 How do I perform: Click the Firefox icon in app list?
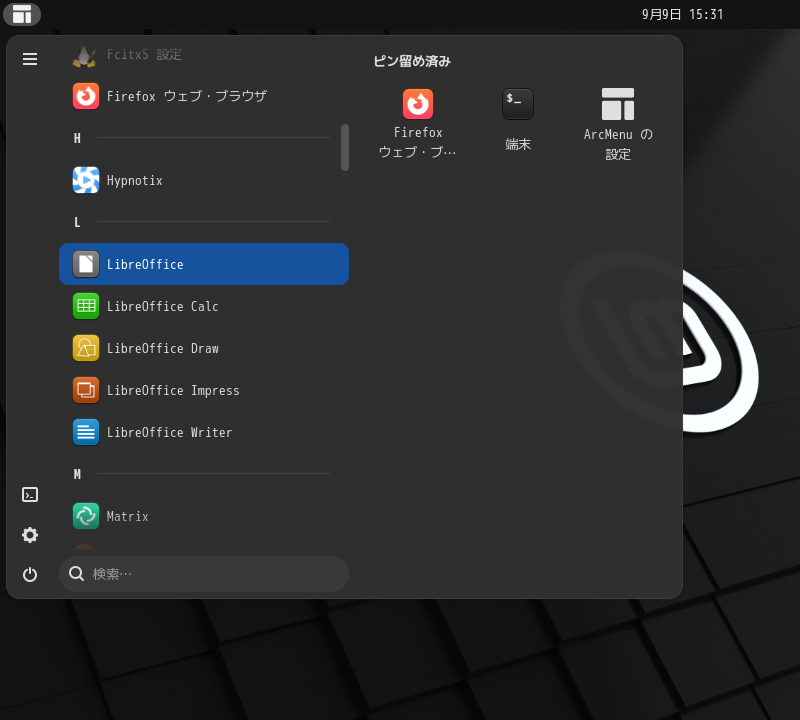(86, 96)
